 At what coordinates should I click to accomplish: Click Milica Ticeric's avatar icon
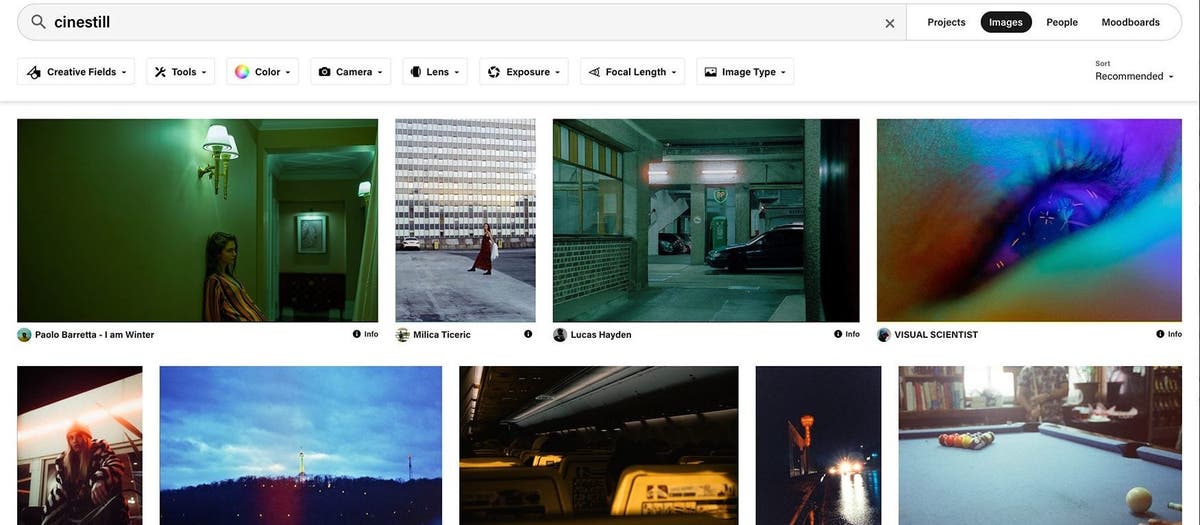(x=402, y=335)
